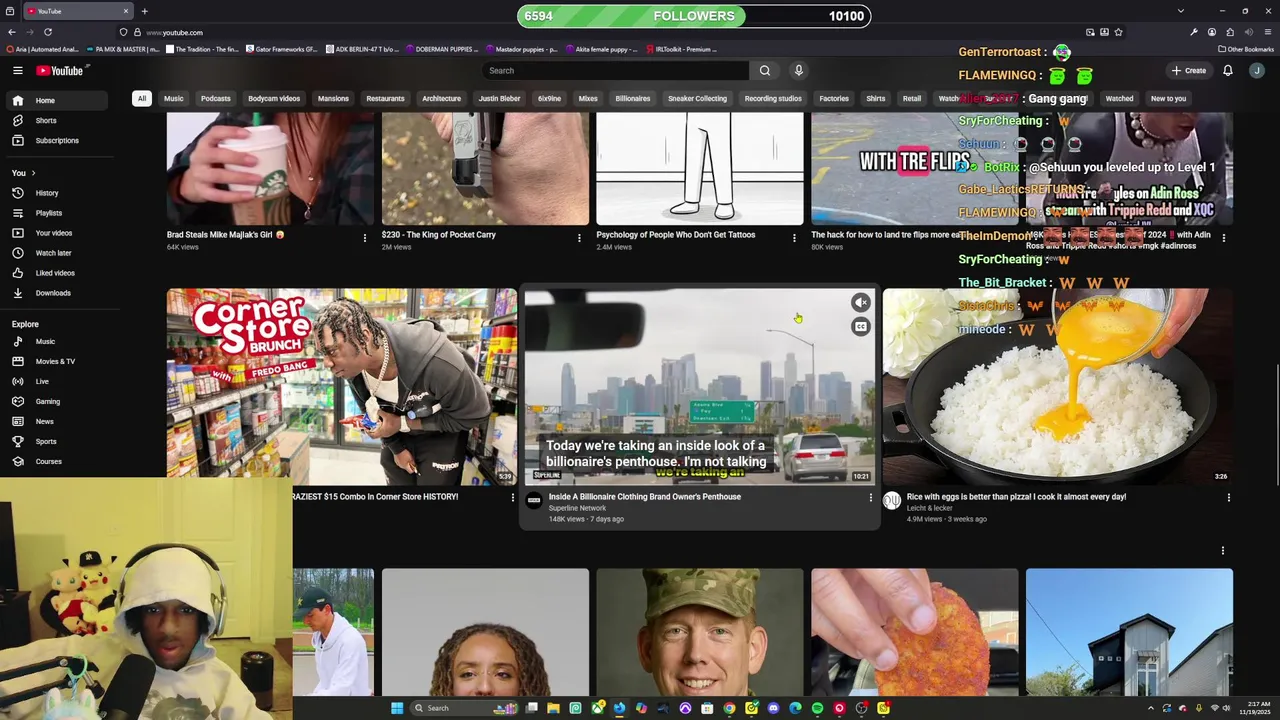The height and width of the screenshot is (720, 1280).
Task: Open Downloads in the sidebar
Action: tap(55, 293)
